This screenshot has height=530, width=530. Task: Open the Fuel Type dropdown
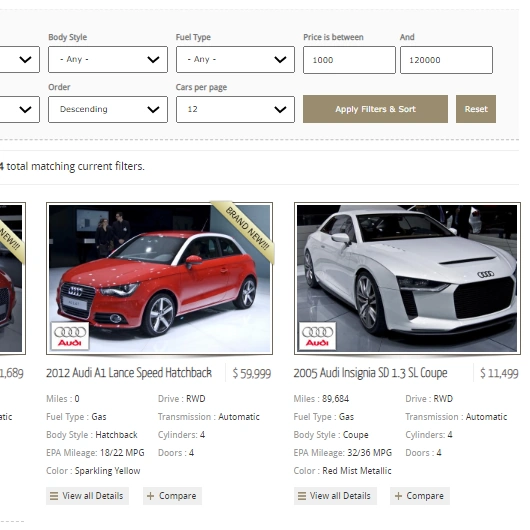pos(235,59)
